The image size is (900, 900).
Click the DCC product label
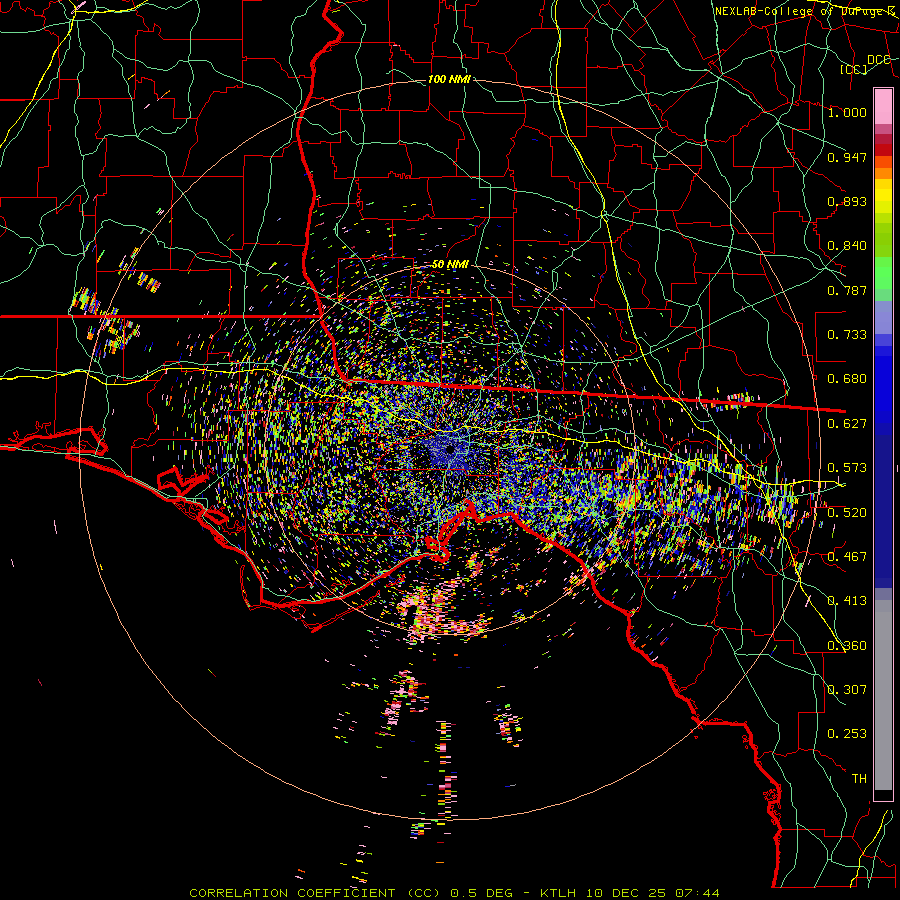[x=879, y=60]
